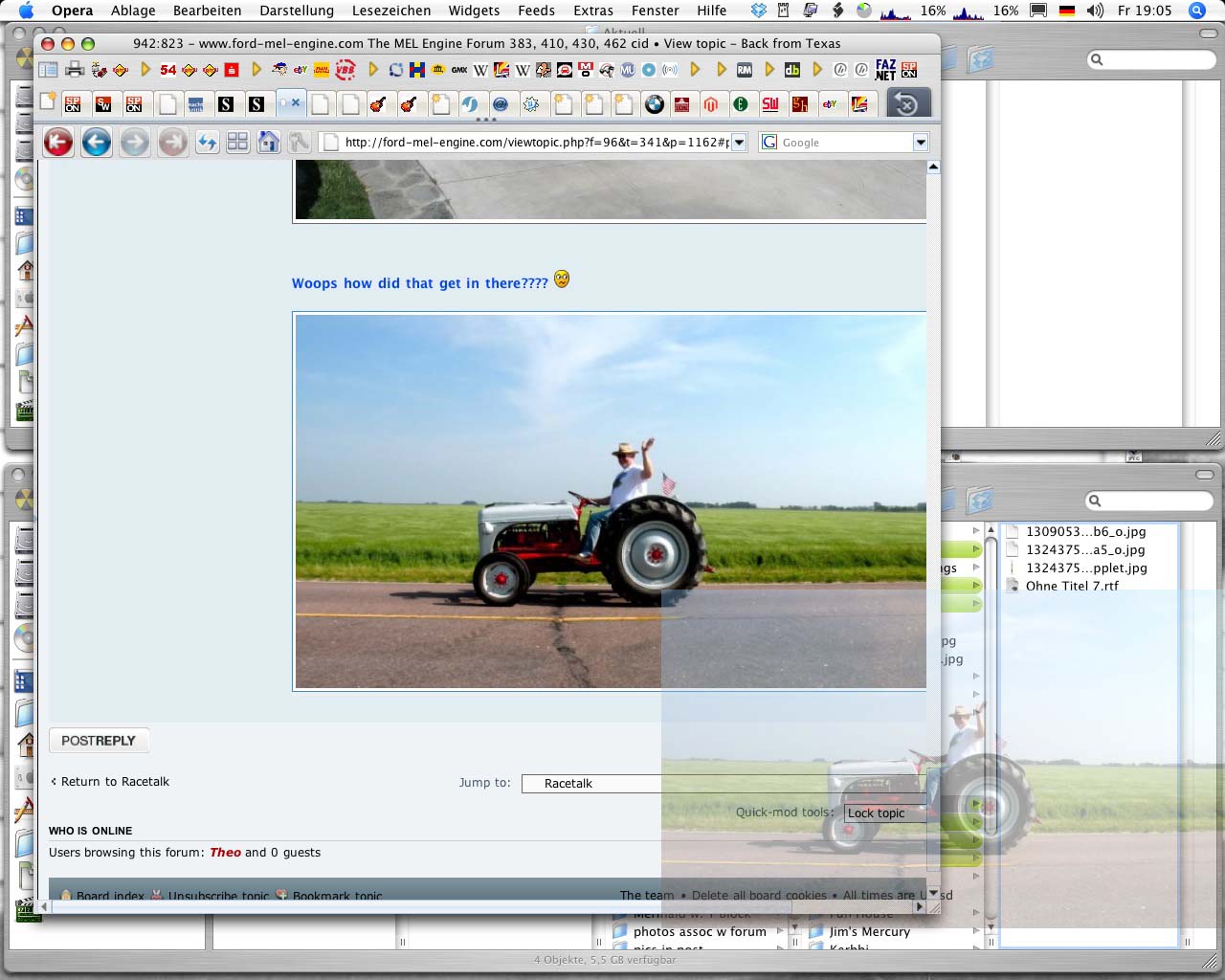Viewport: 1225px width, 980px height.
Task: Open the Google search engine dropdown
Action: click(921, 143)
